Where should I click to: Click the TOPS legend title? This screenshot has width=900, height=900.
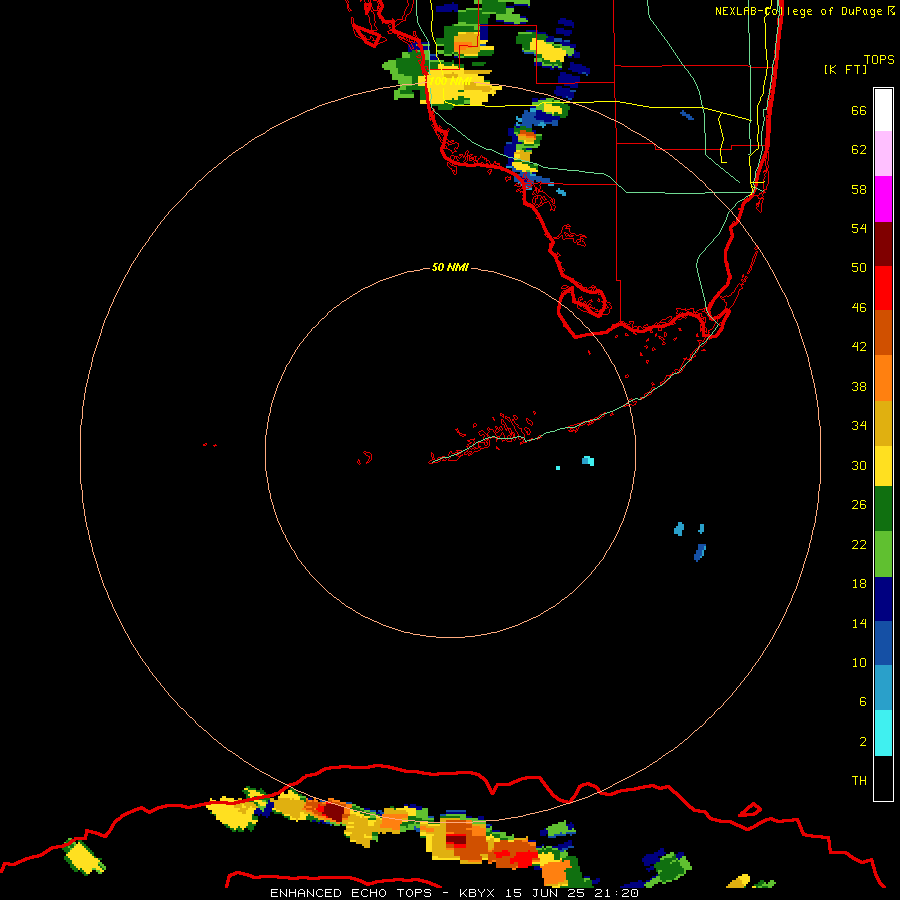(x=879, y=59)
